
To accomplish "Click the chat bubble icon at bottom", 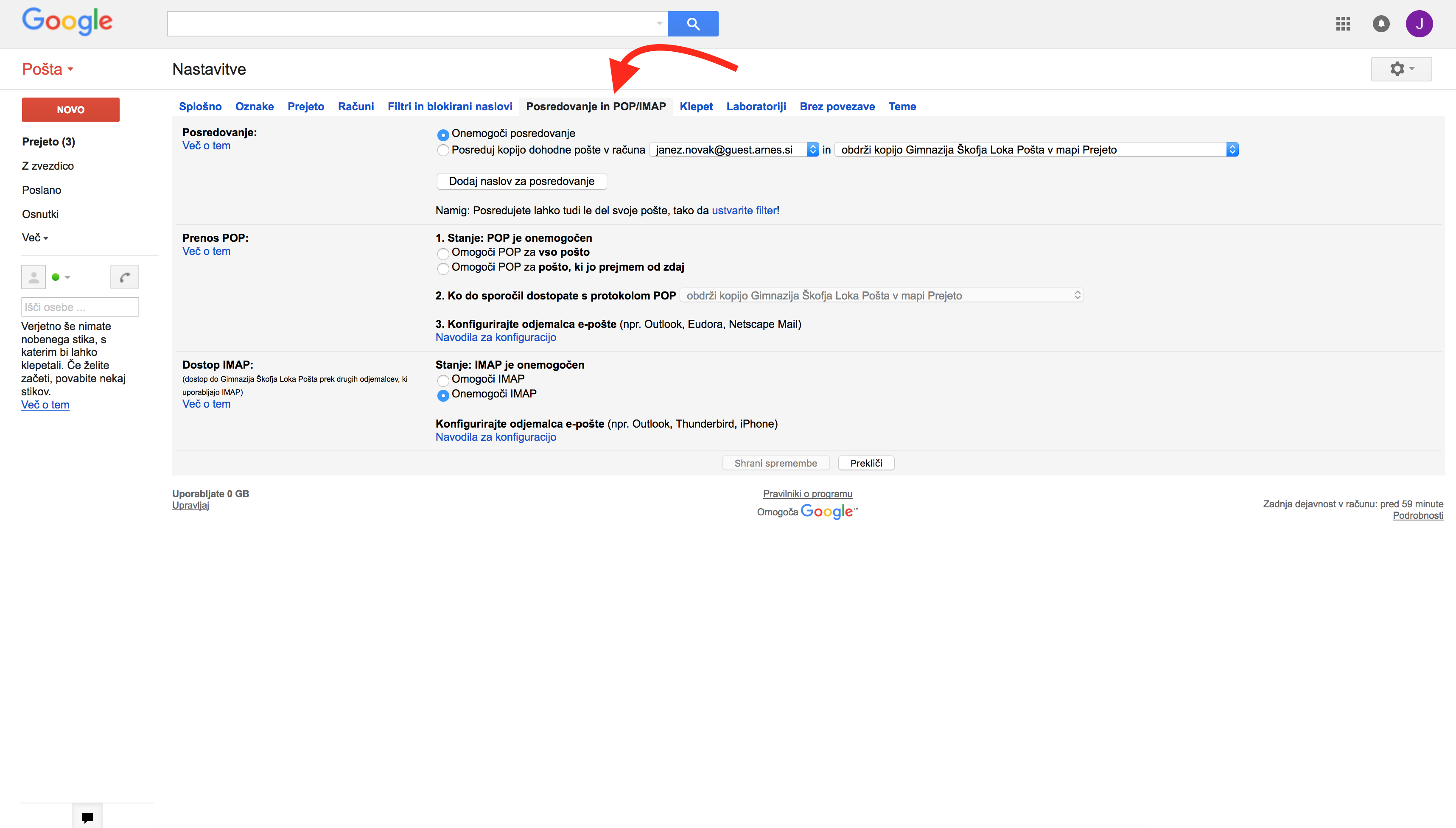I will coord(87,817).
